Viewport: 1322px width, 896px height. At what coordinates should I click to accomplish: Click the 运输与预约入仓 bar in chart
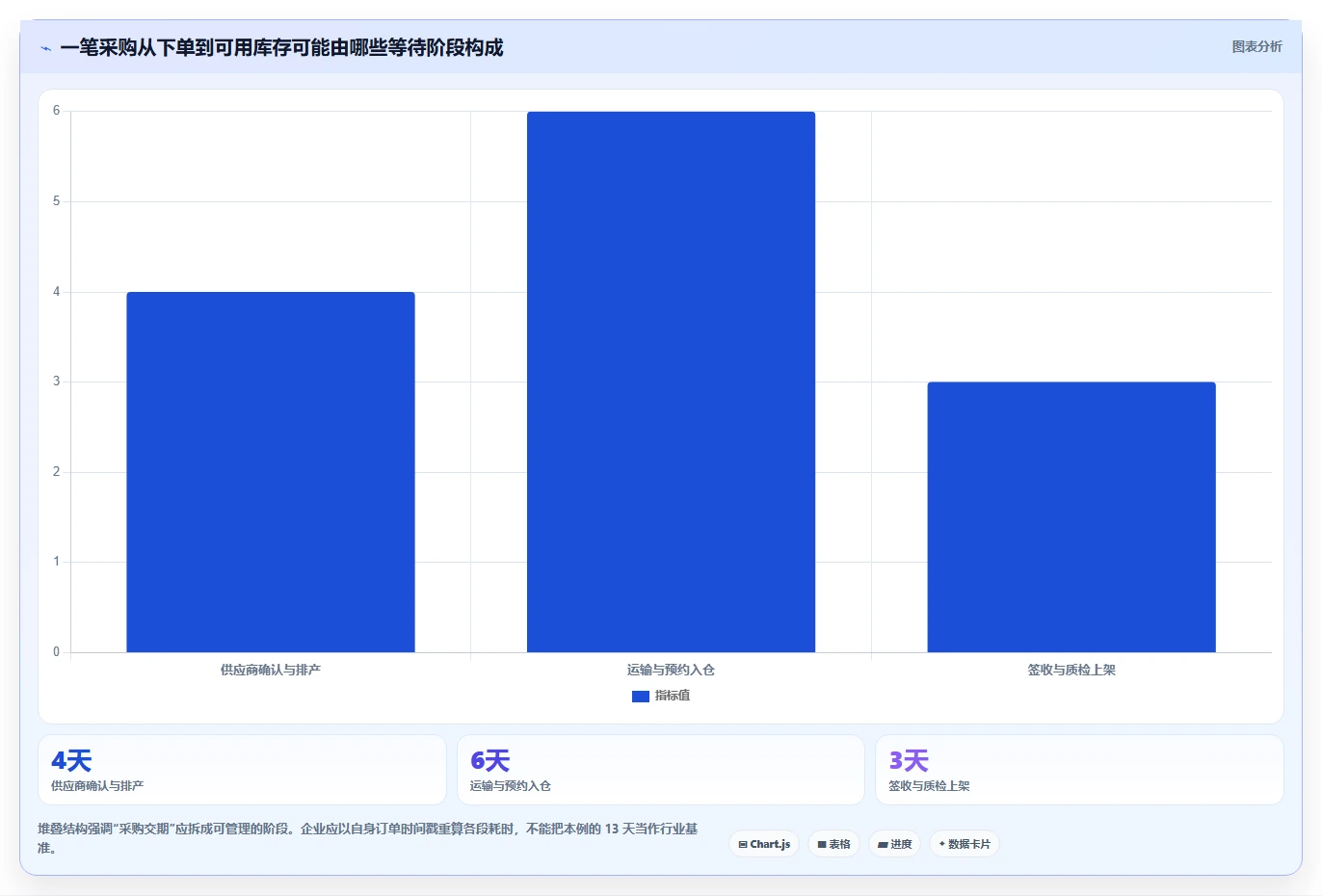click(671, 382)
